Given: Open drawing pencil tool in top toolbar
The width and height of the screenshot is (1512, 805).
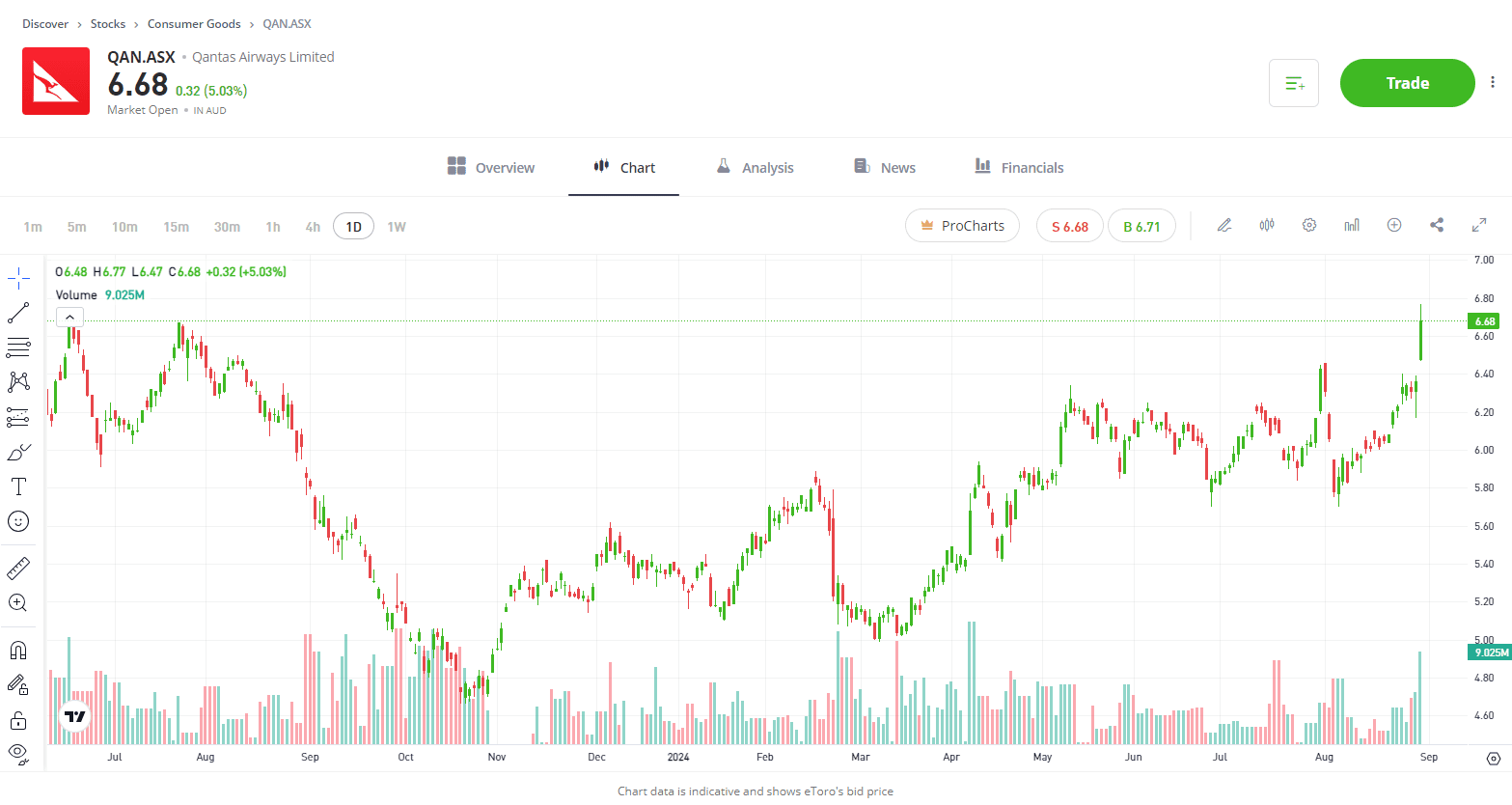Looking at the screenshot, I should point(1224,225).
